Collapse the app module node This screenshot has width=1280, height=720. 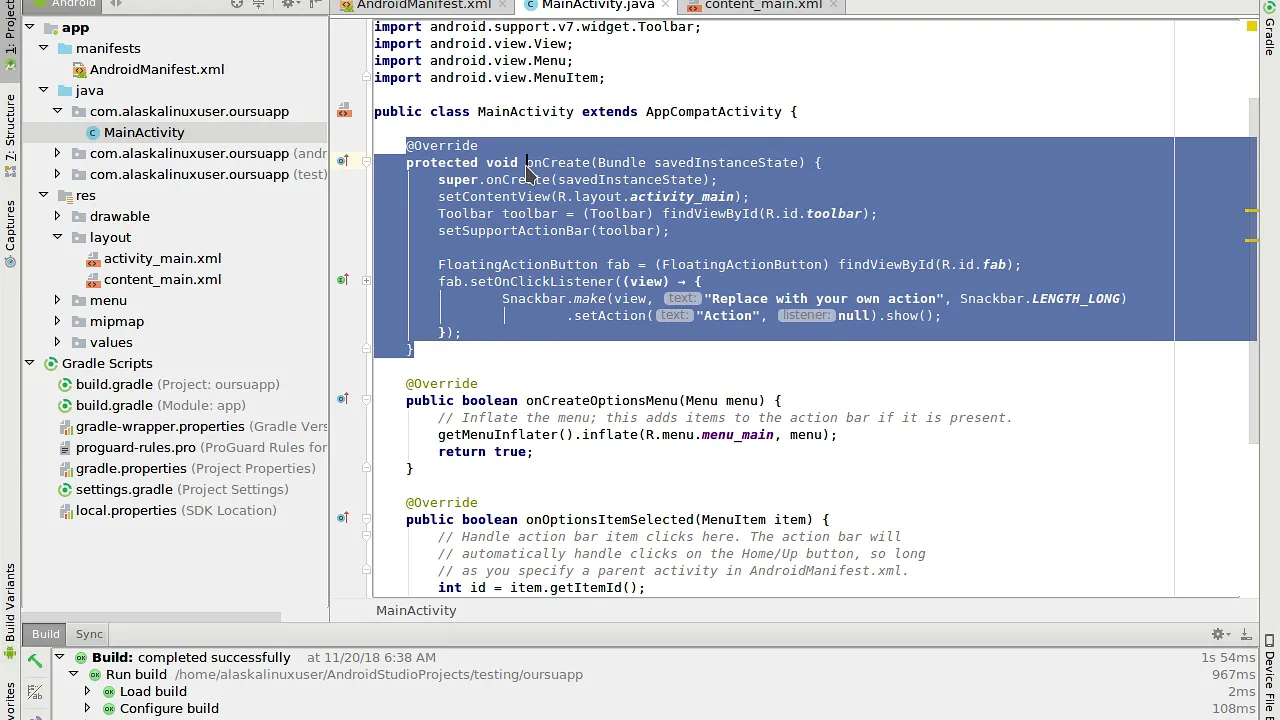click(29, 27)
